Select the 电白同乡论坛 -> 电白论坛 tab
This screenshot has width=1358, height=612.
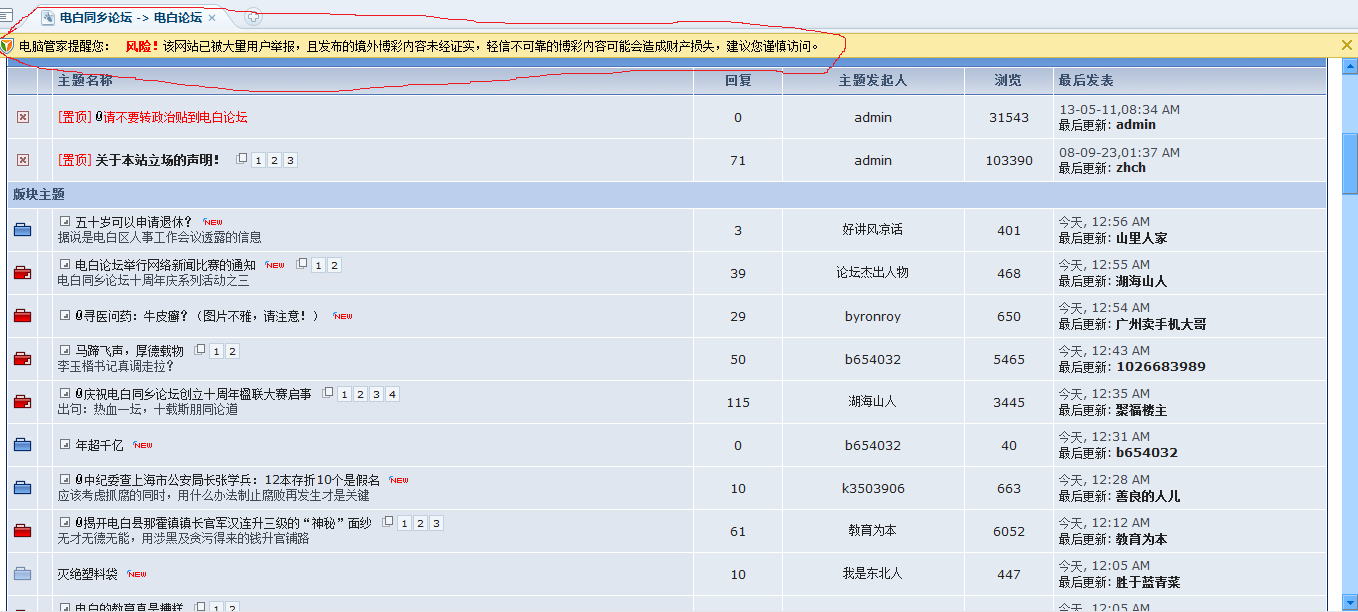(130, 18)
